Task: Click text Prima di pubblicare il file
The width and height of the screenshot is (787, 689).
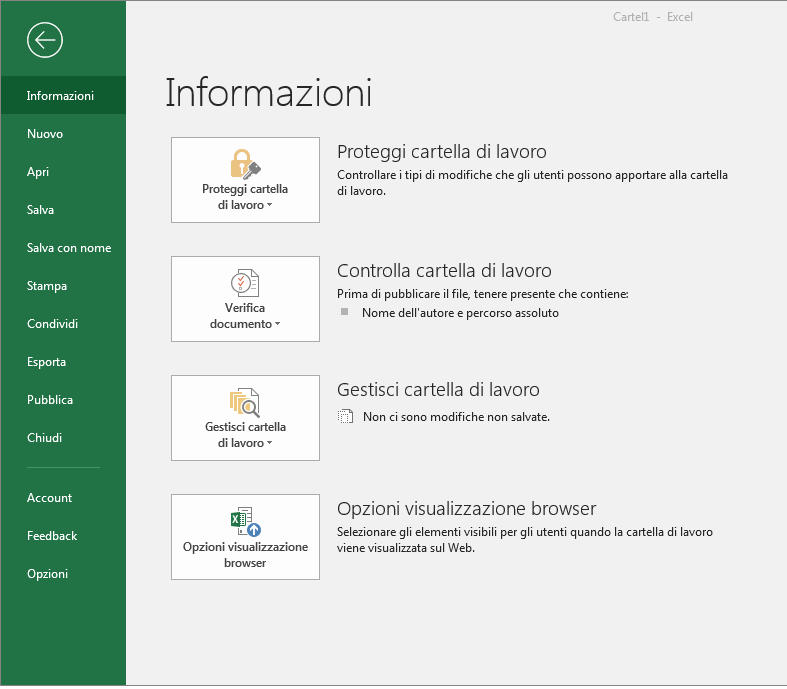Action: click(x=404, y=294)
